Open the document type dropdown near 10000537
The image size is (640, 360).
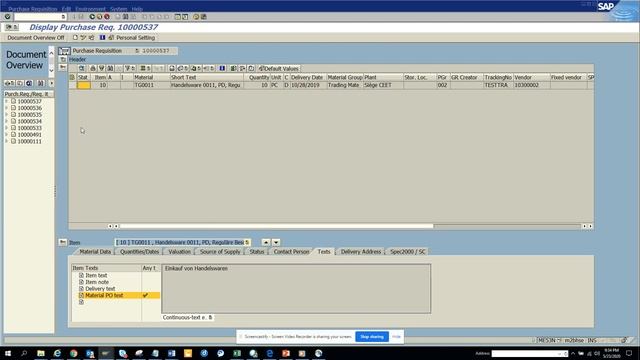tap(137, 51)
